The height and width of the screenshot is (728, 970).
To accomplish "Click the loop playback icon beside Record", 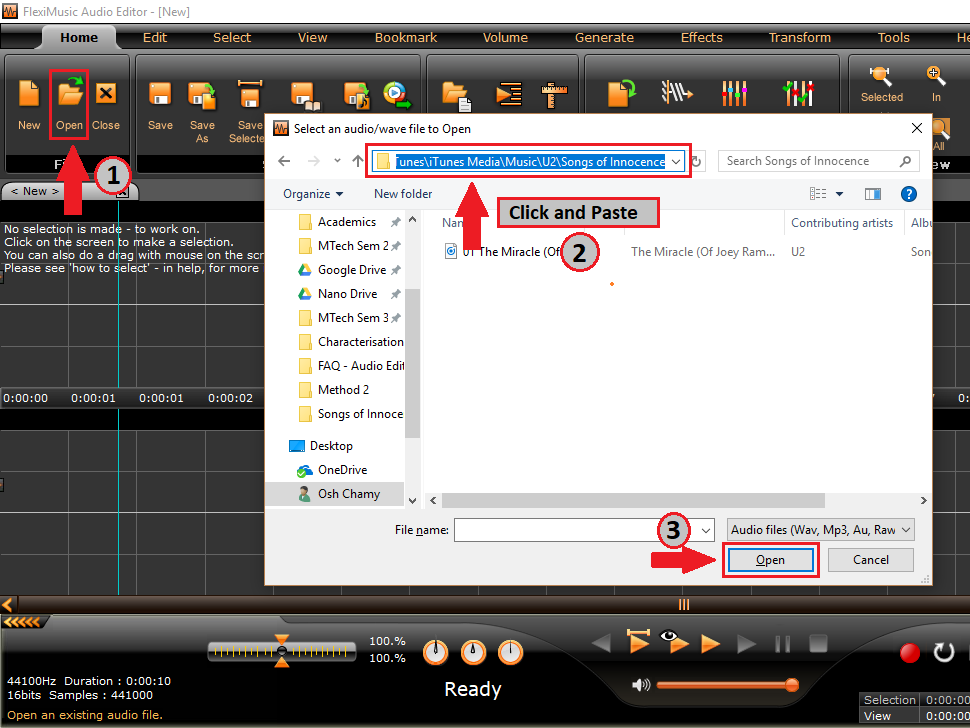I will [944, 653].
